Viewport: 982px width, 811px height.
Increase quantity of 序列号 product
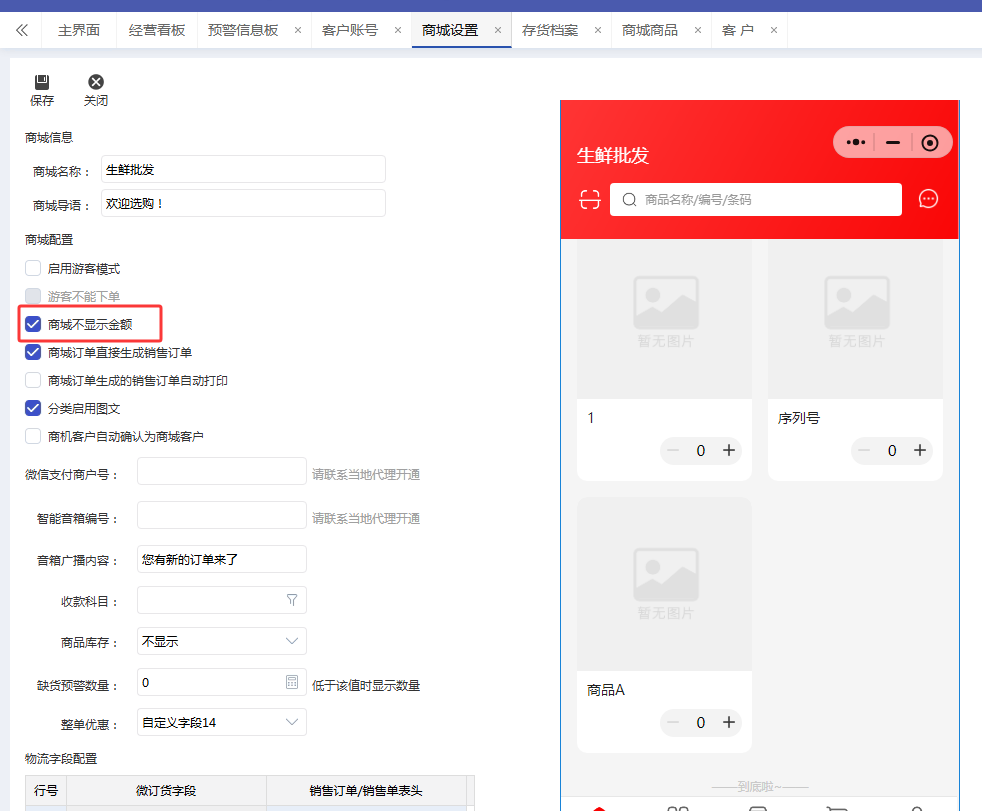[920, 451]
